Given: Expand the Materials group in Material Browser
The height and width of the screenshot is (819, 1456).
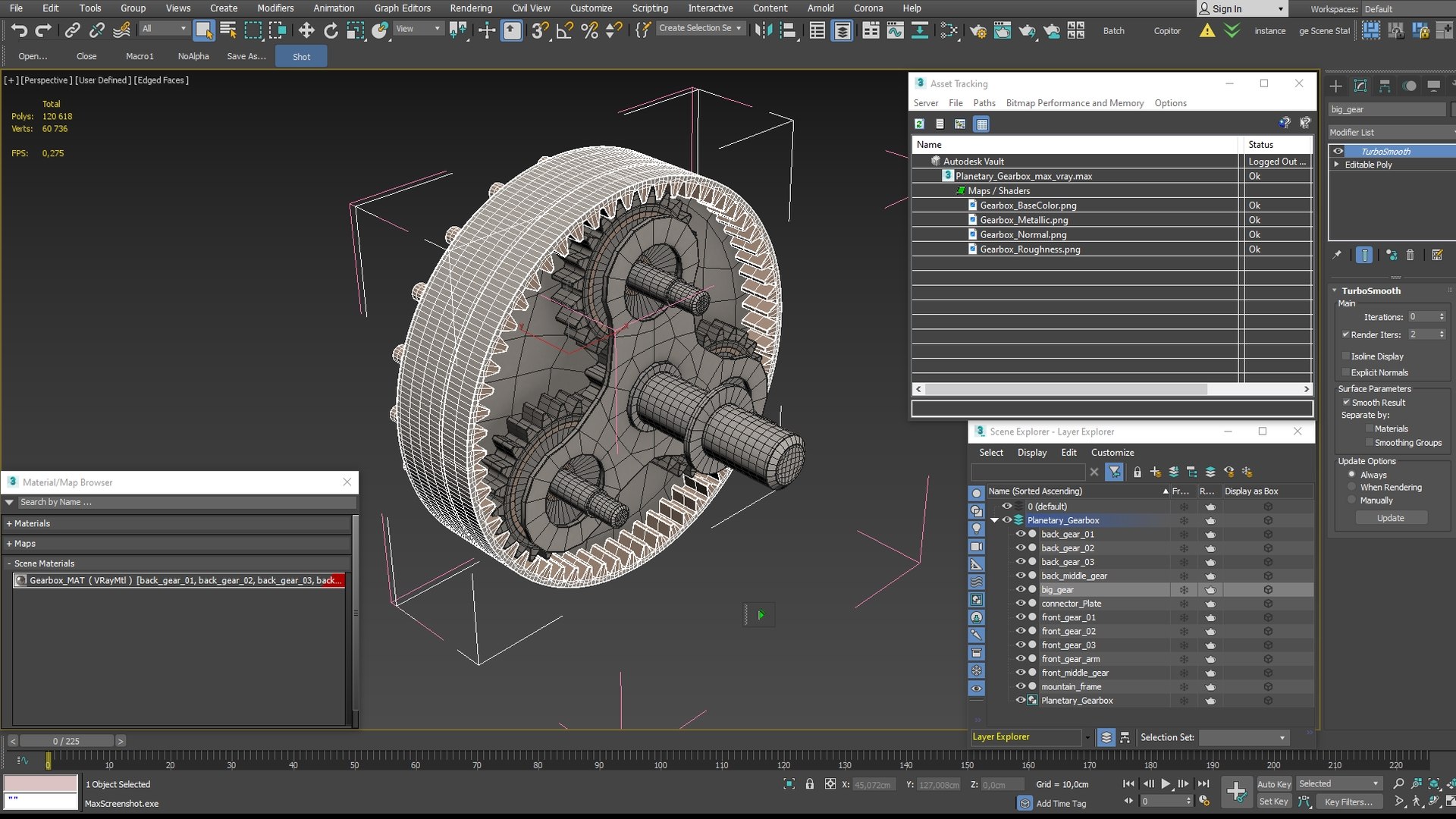Looking at the screenshot, I should 9,524.
